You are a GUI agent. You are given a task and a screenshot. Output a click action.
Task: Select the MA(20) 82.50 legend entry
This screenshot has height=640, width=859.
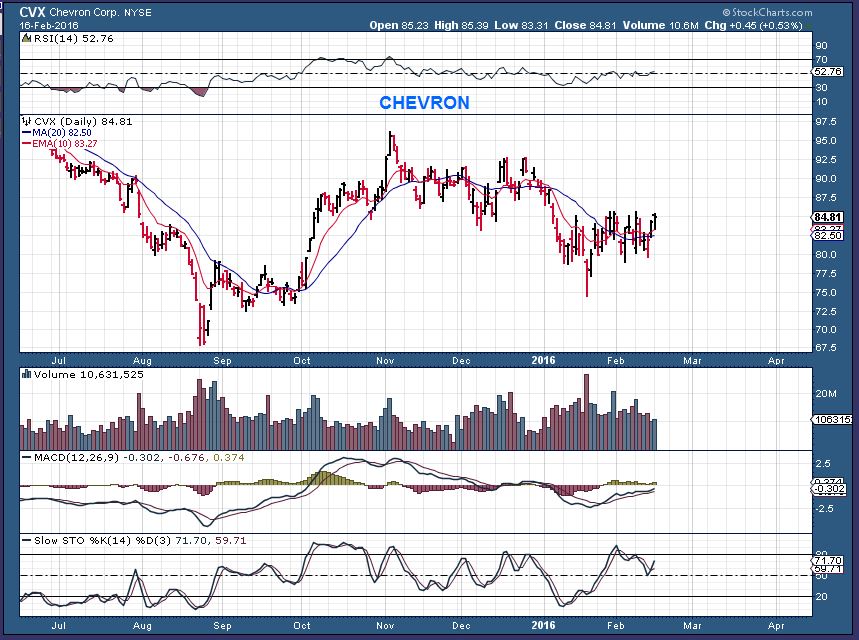point(61,133)
